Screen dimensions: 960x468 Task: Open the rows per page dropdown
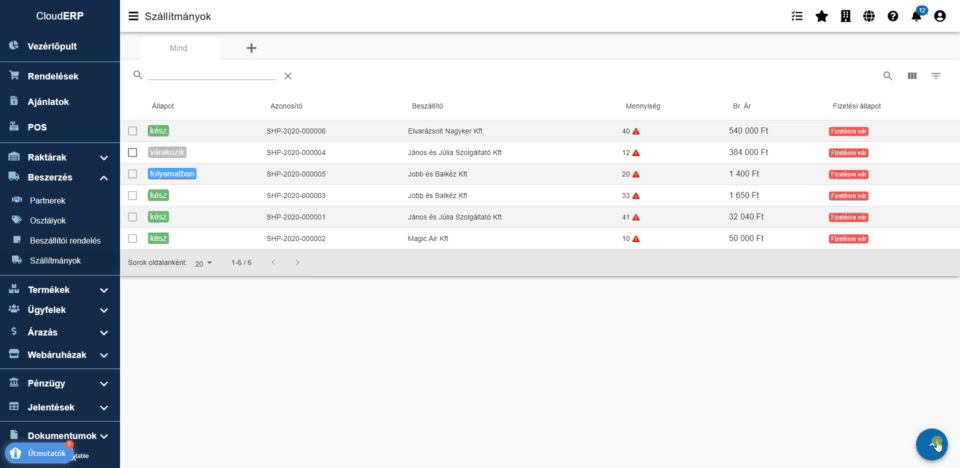[204, 263]
